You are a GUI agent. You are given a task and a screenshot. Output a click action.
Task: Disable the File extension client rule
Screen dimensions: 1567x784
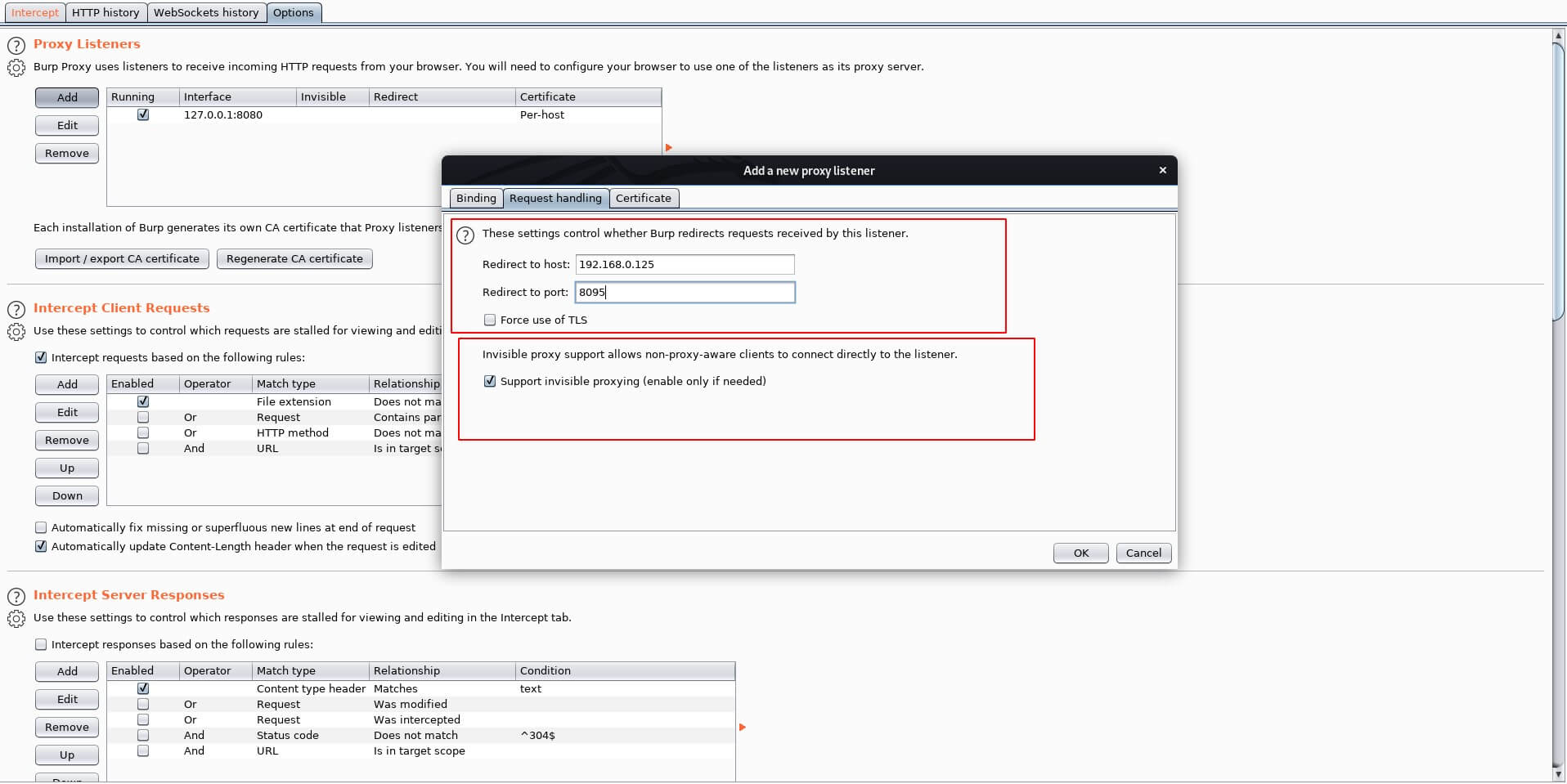coord(143,401)
